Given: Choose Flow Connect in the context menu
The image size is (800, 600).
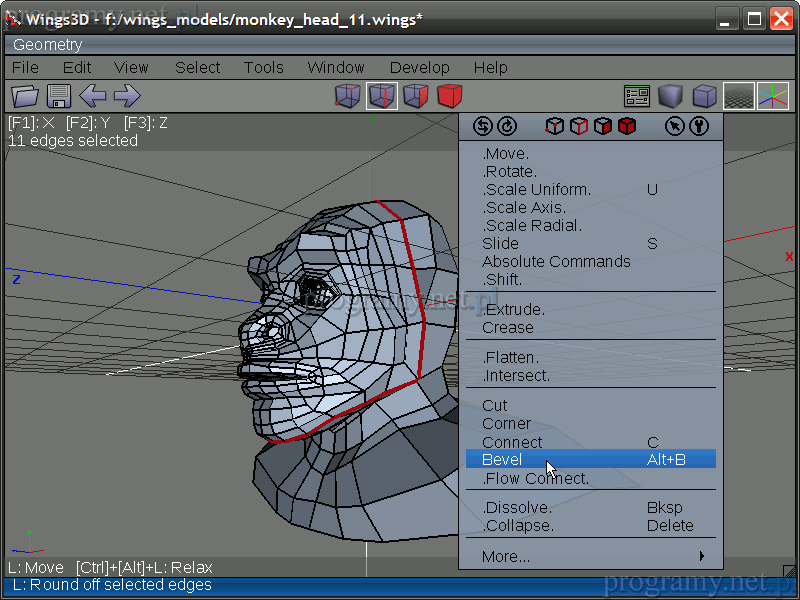Looking at the screenshot, I should click(x=535, y=479).
